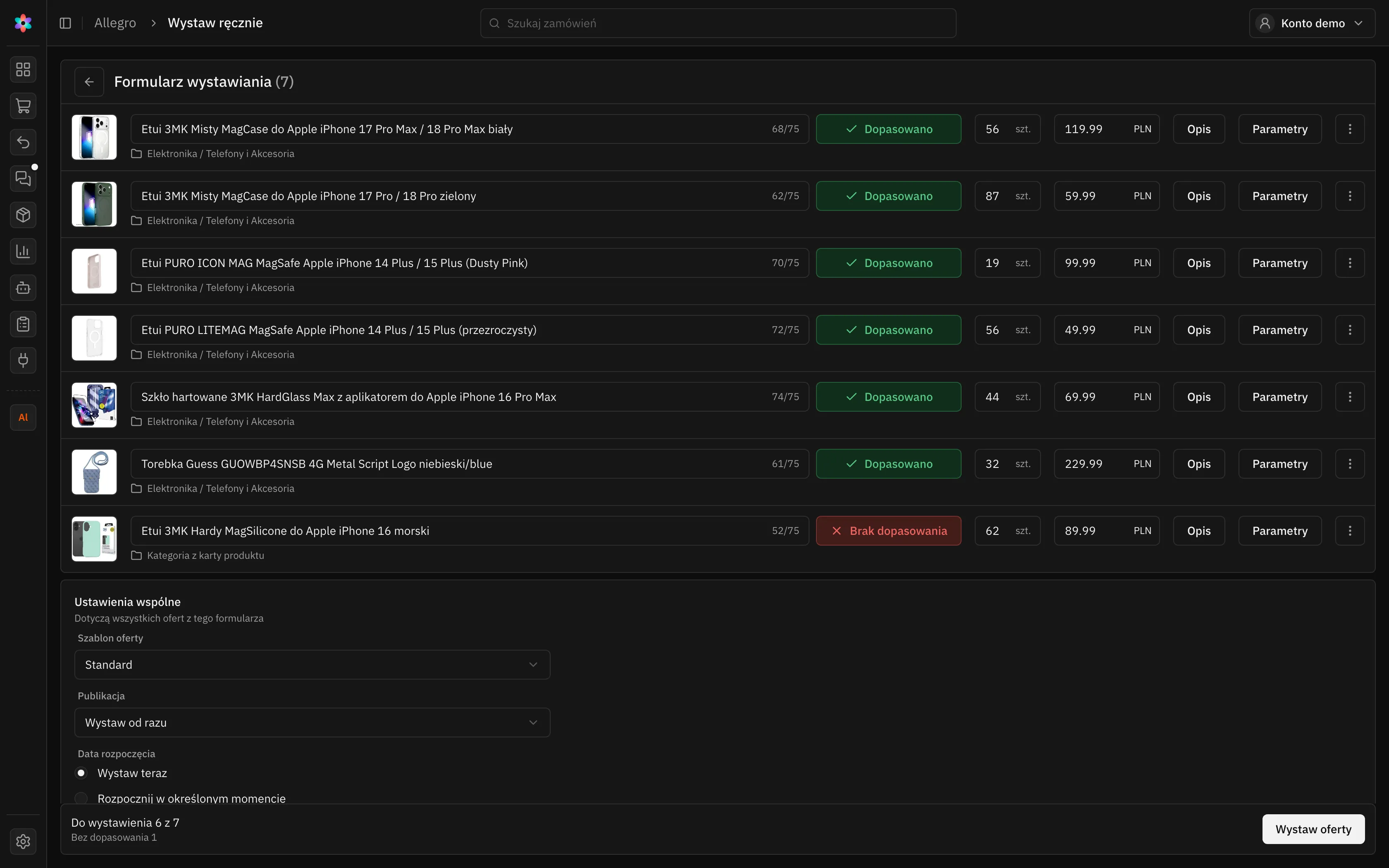Open the returns arrow icon in sidebar

tap(23, 142)
